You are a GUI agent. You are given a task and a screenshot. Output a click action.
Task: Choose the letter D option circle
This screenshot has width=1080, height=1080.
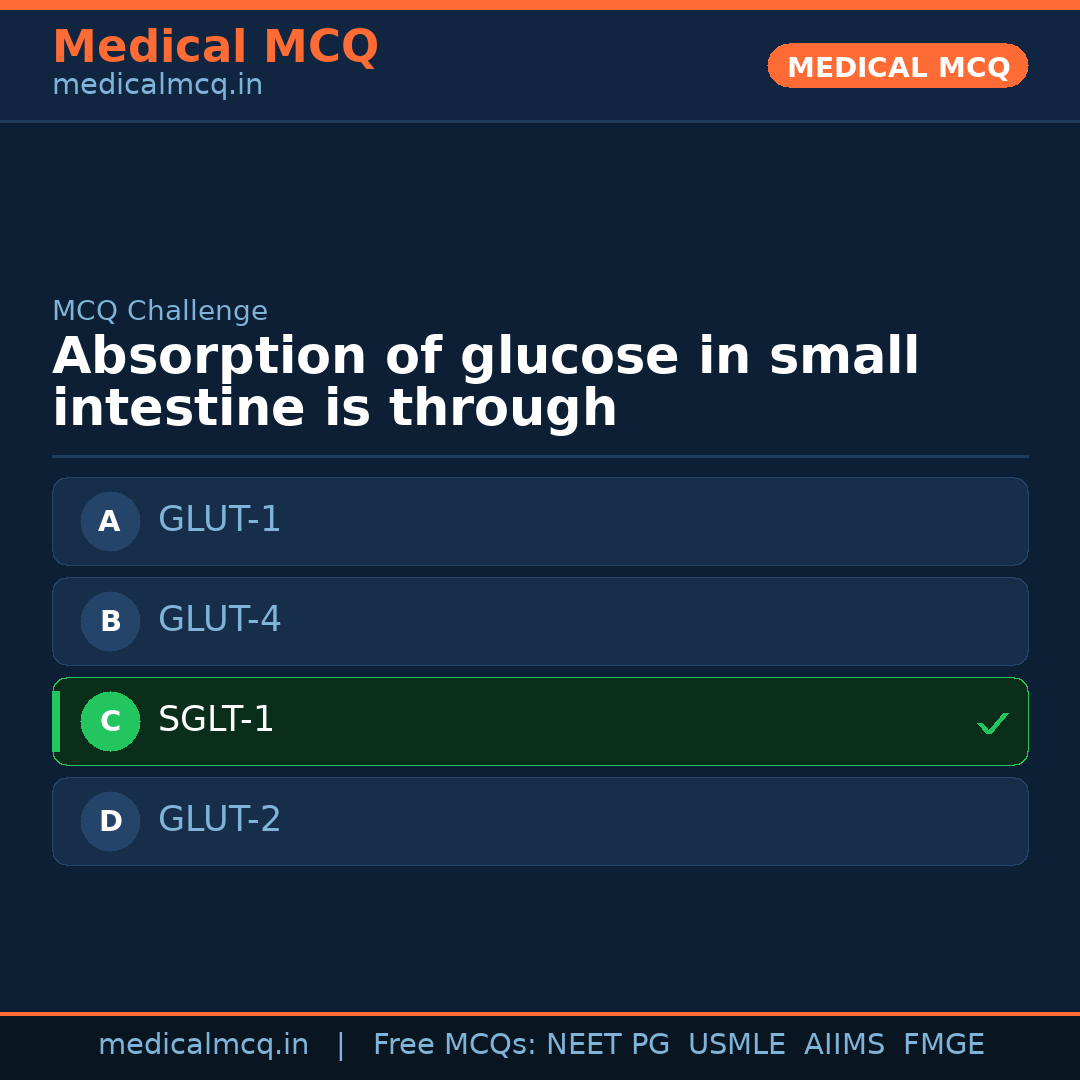[x=110, y=821]
